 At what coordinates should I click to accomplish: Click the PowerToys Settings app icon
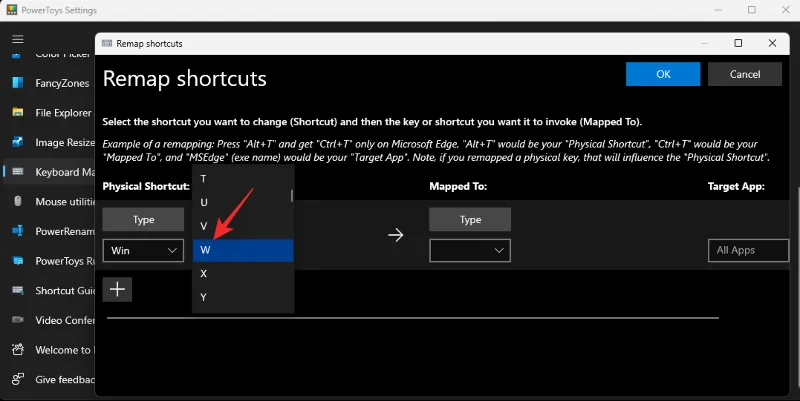(12, 10)
